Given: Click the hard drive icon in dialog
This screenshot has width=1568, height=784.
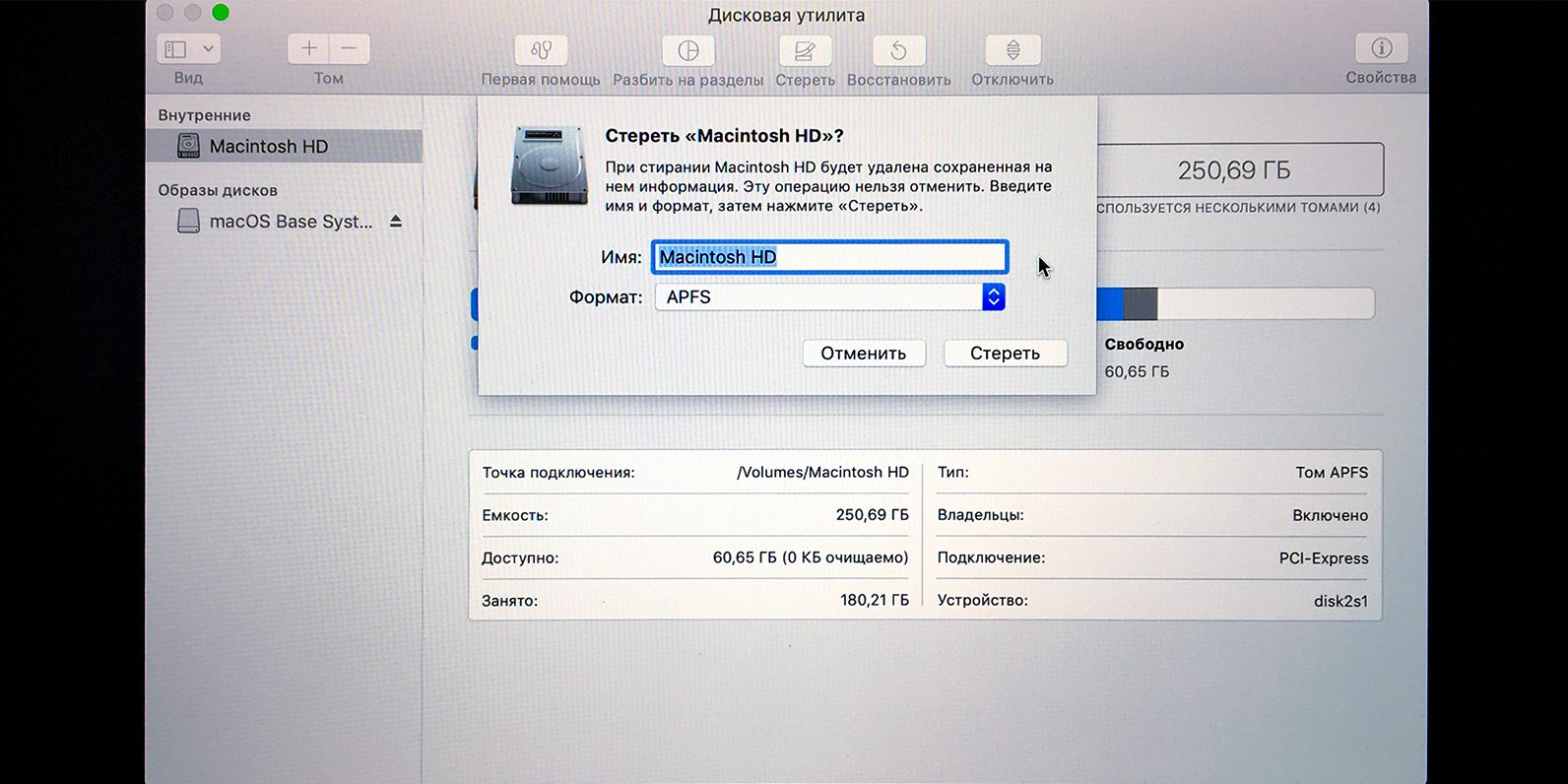Looking at the screenshot, I should tap(549, 165).
